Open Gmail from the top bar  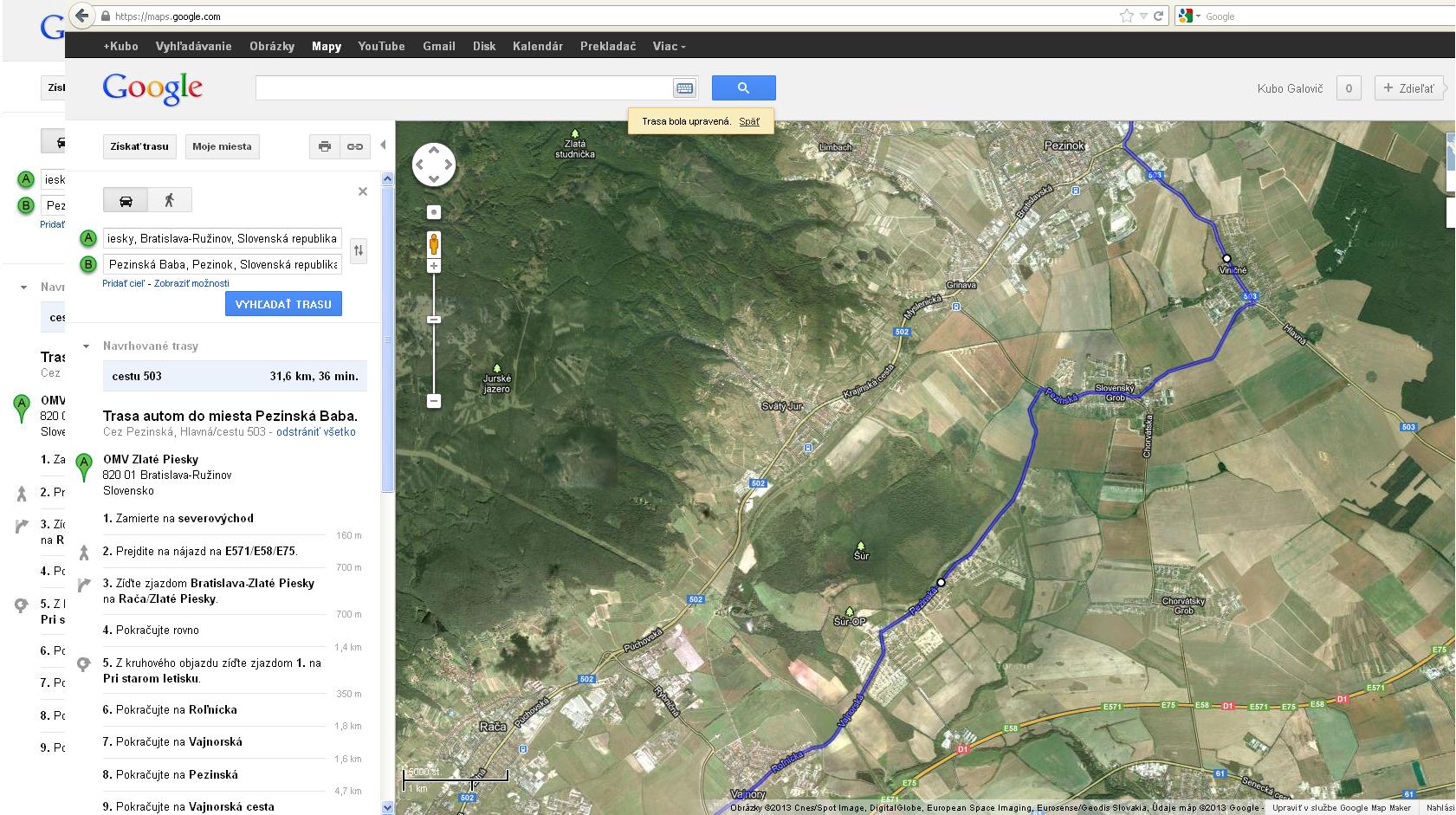tap(438, 46)
